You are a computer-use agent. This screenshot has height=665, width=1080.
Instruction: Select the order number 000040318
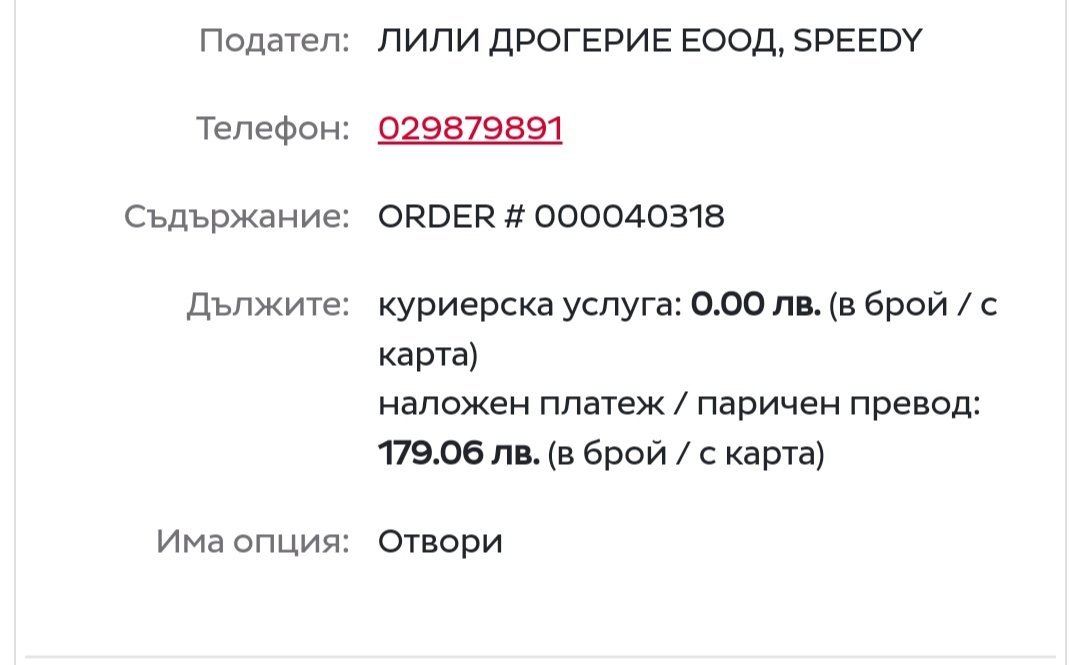pyautogui.click(x=629, y=216)
